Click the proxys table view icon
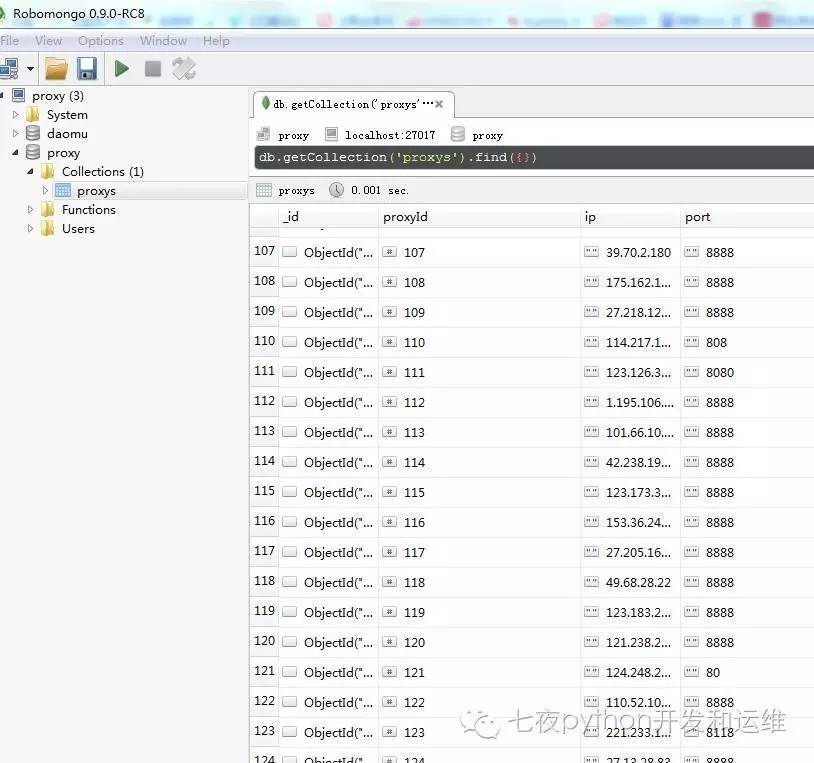 264,190
